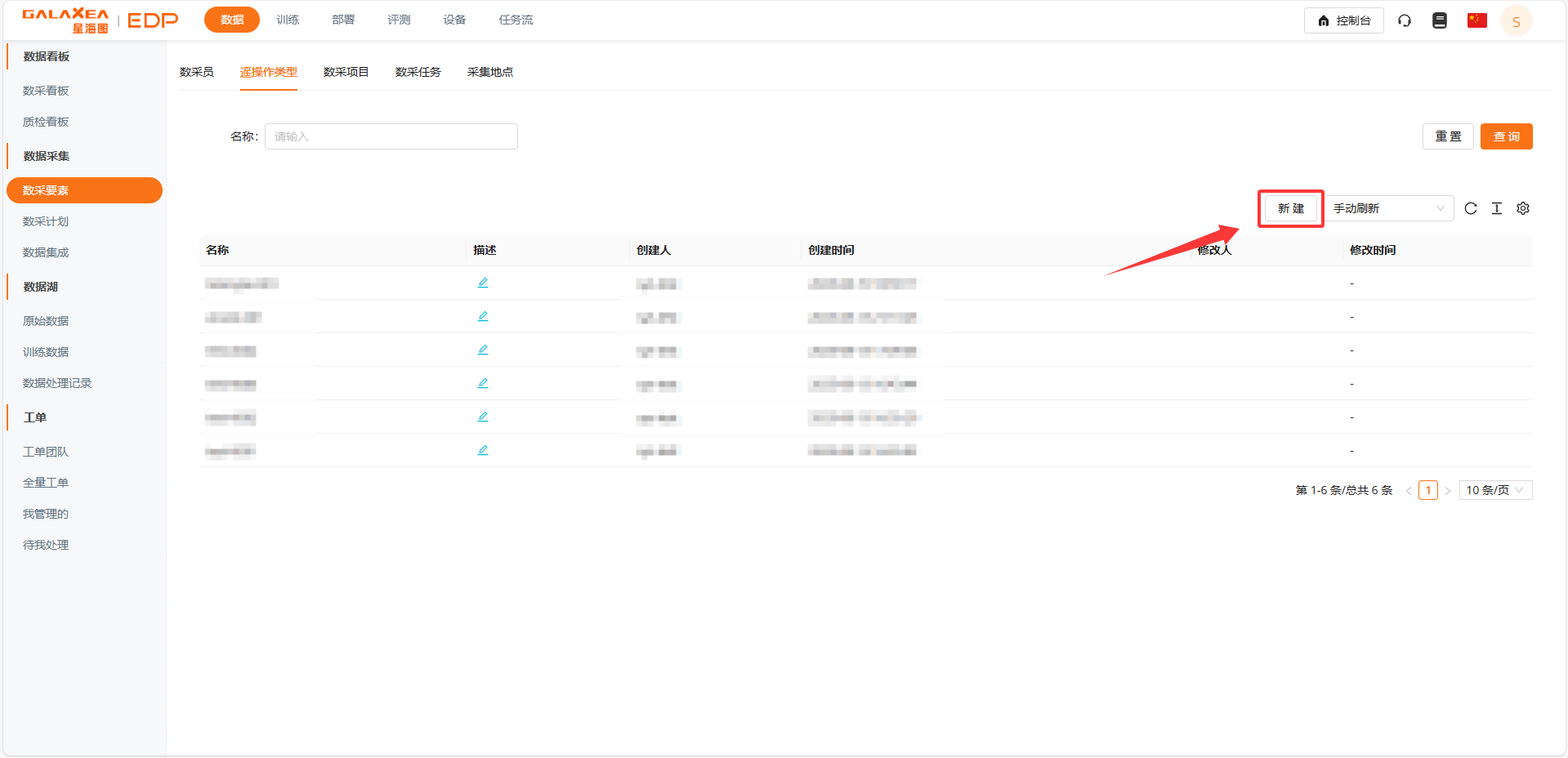Viewport: 1568px width, 758px height.
Task: Click the user avatar labeled S
Action: click(1516, 21)
